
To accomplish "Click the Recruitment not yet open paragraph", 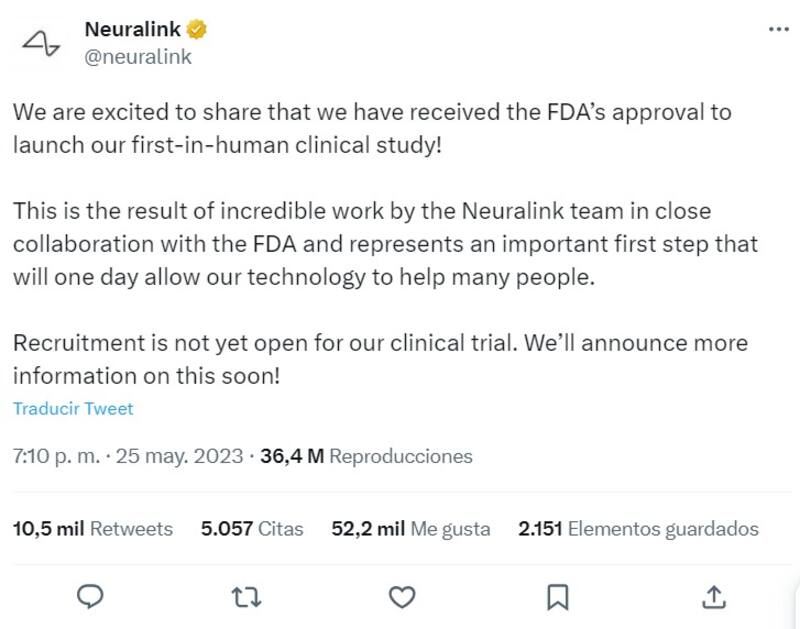I will [380, 359].
